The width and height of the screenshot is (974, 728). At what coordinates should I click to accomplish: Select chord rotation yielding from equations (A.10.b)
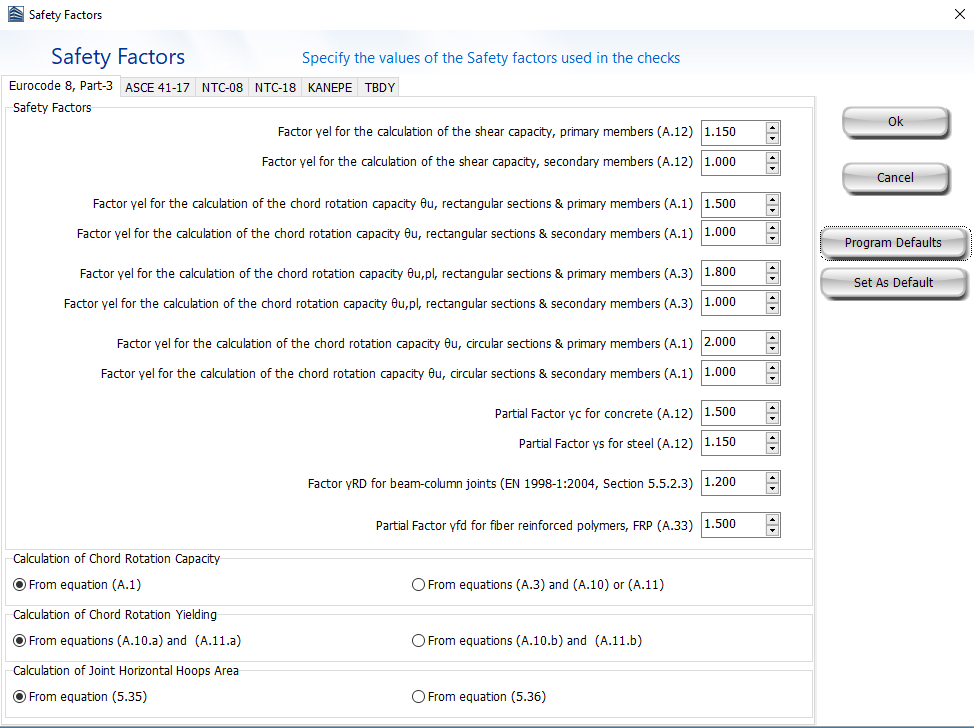417,640
